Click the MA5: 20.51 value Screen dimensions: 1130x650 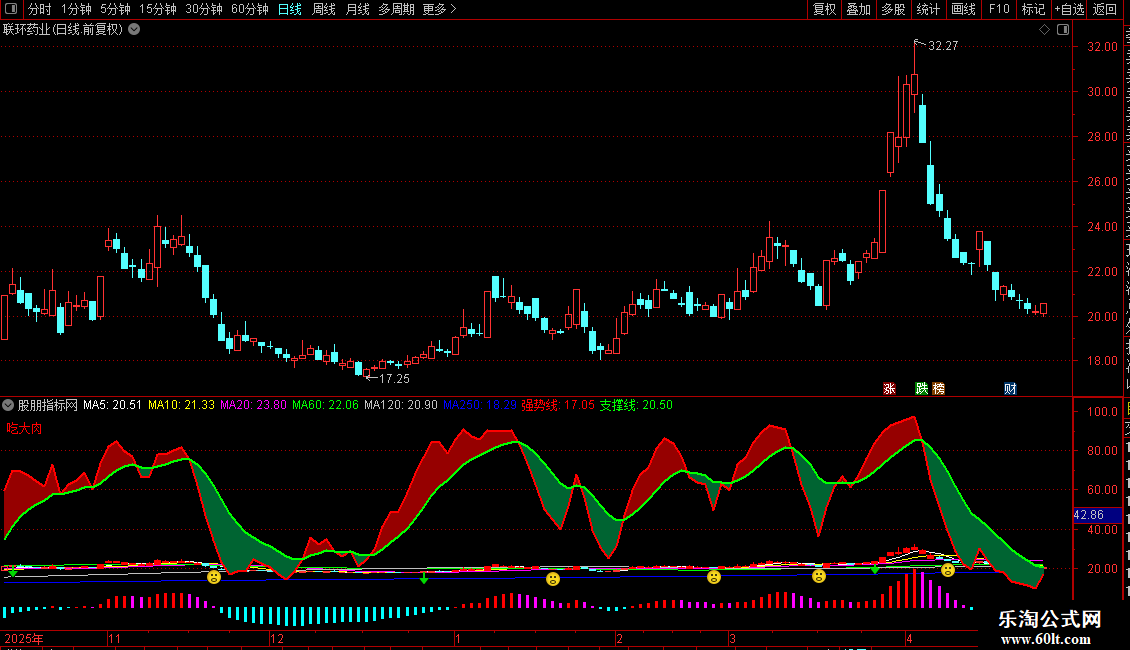pyautogui.click(x=112, y=405)
